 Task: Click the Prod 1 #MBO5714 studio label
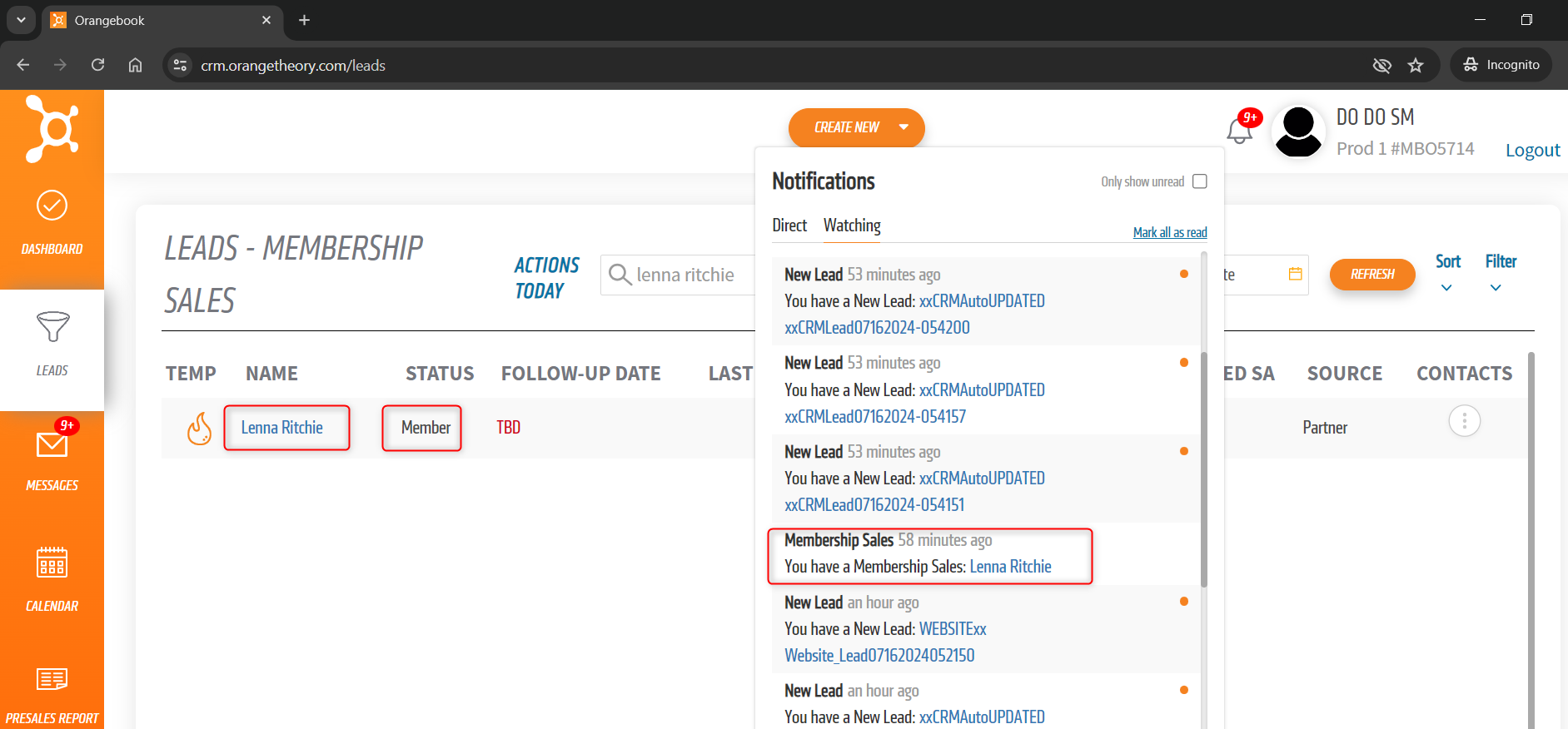click(1405, 149)
